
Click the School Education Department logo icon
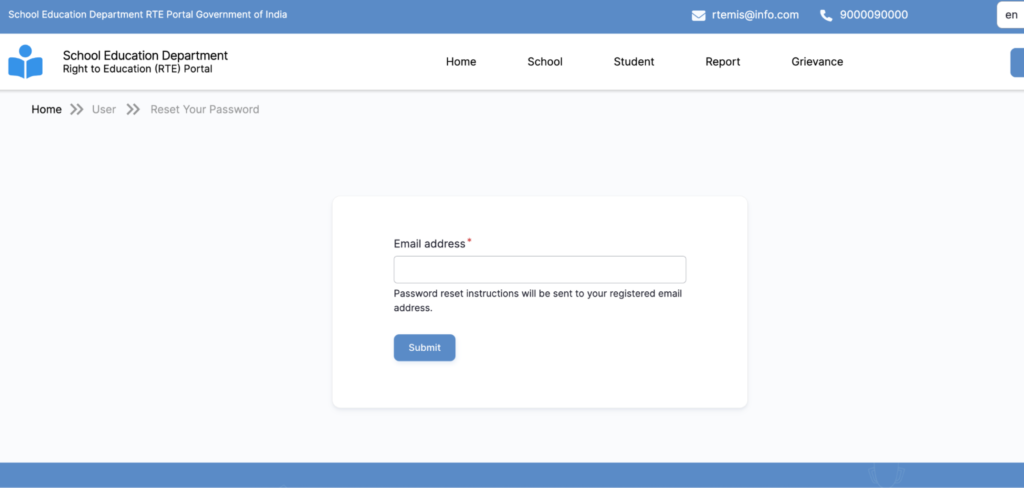point(26,62)
